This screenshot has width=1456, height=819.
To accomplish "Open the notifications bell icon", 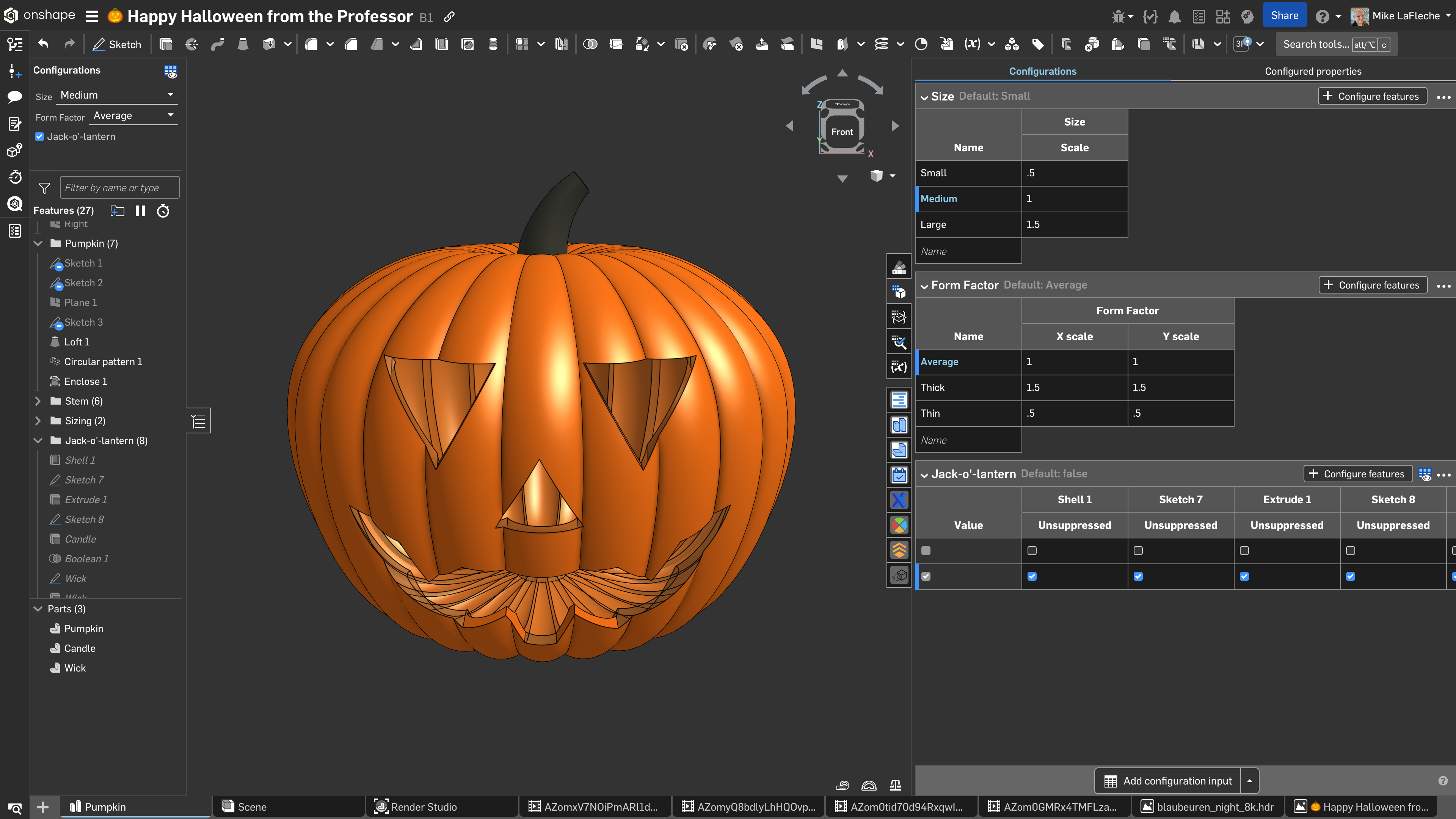I will (x=1175, y=16).
